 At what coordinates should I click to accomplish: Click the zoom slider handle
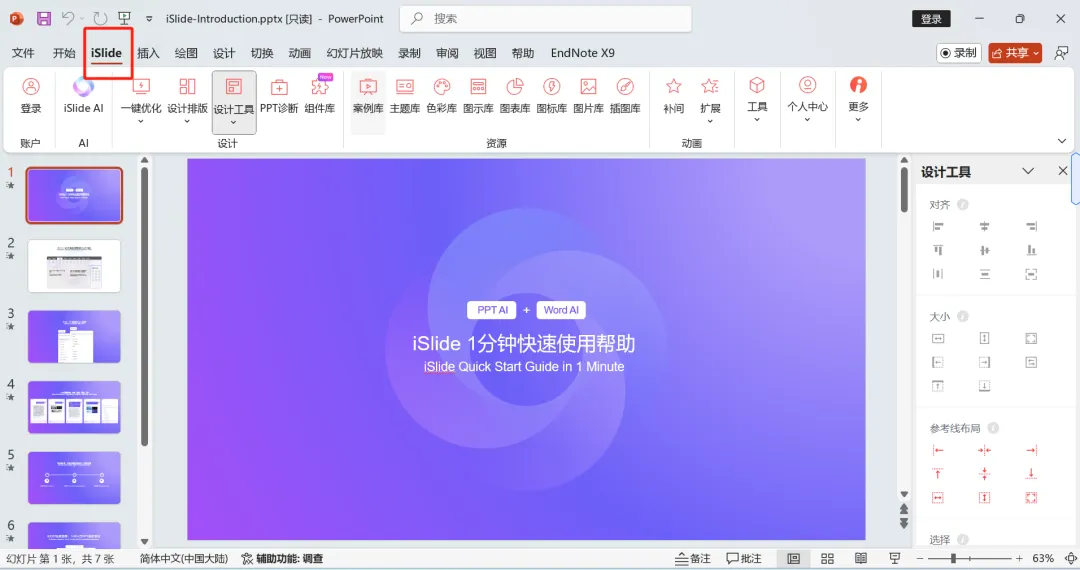tap(953, 558)
